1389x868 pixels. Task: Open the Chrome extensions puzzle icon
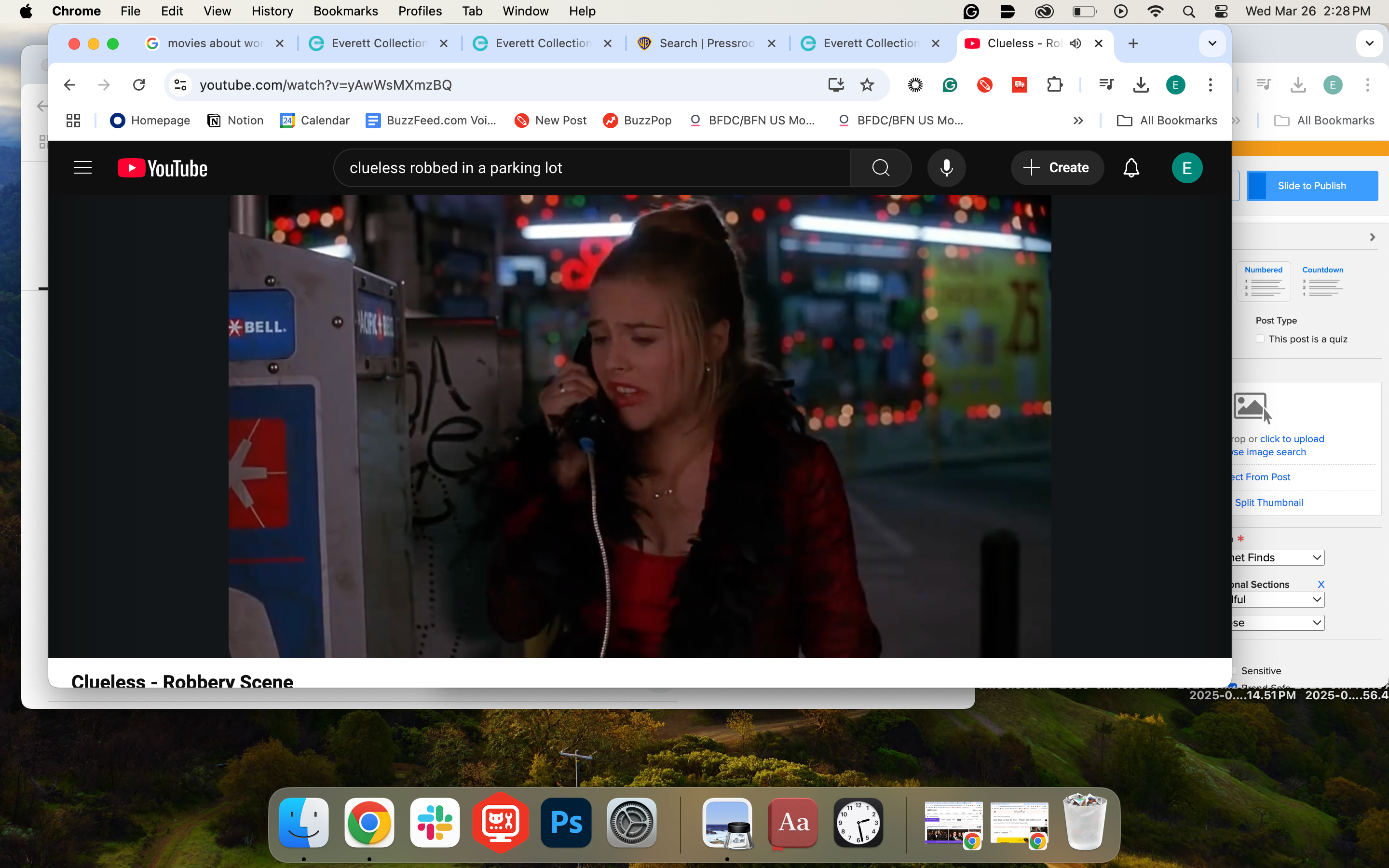coord(1054,85)
